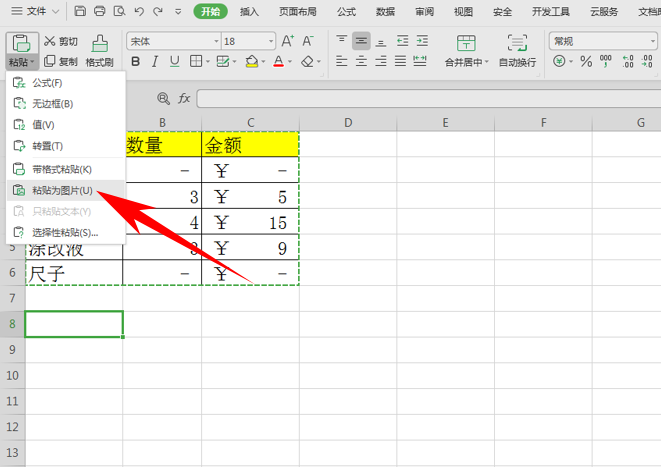
Task: Click increase indent icon
Action: coord(422,41)
